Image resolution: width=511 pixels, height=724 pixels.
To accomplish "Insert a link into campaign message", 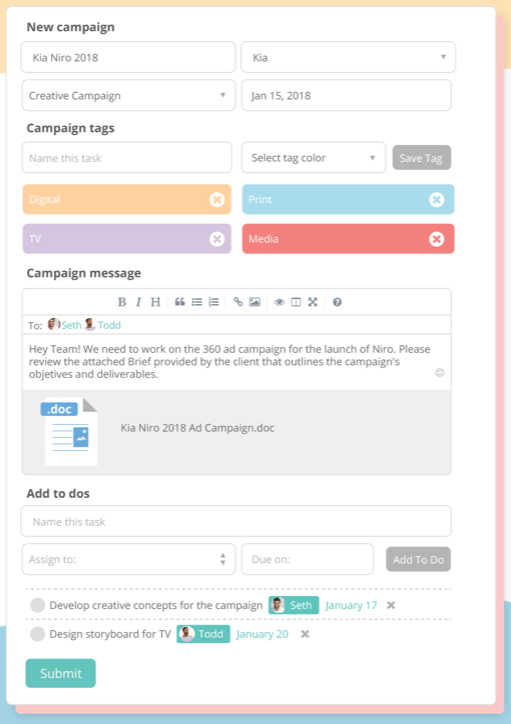I will [238, 302].
